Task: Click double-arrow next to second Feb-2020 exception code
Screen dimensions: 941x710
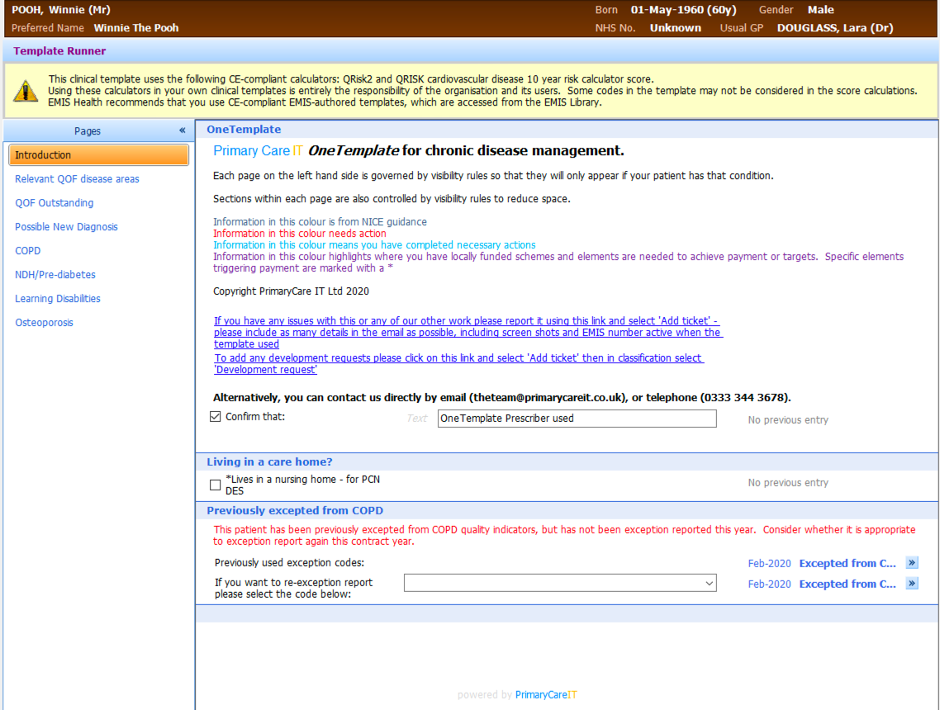Action: tap(911, 583)
